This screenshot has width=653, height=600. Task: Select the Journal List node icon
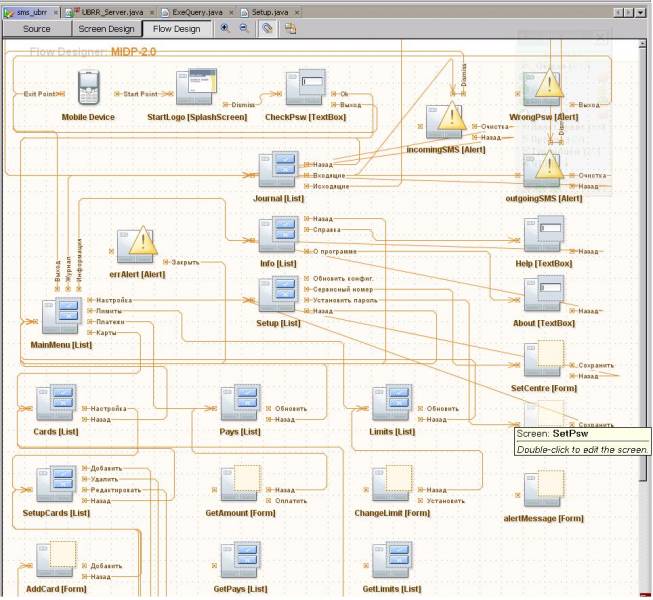[x=279, y=169]
